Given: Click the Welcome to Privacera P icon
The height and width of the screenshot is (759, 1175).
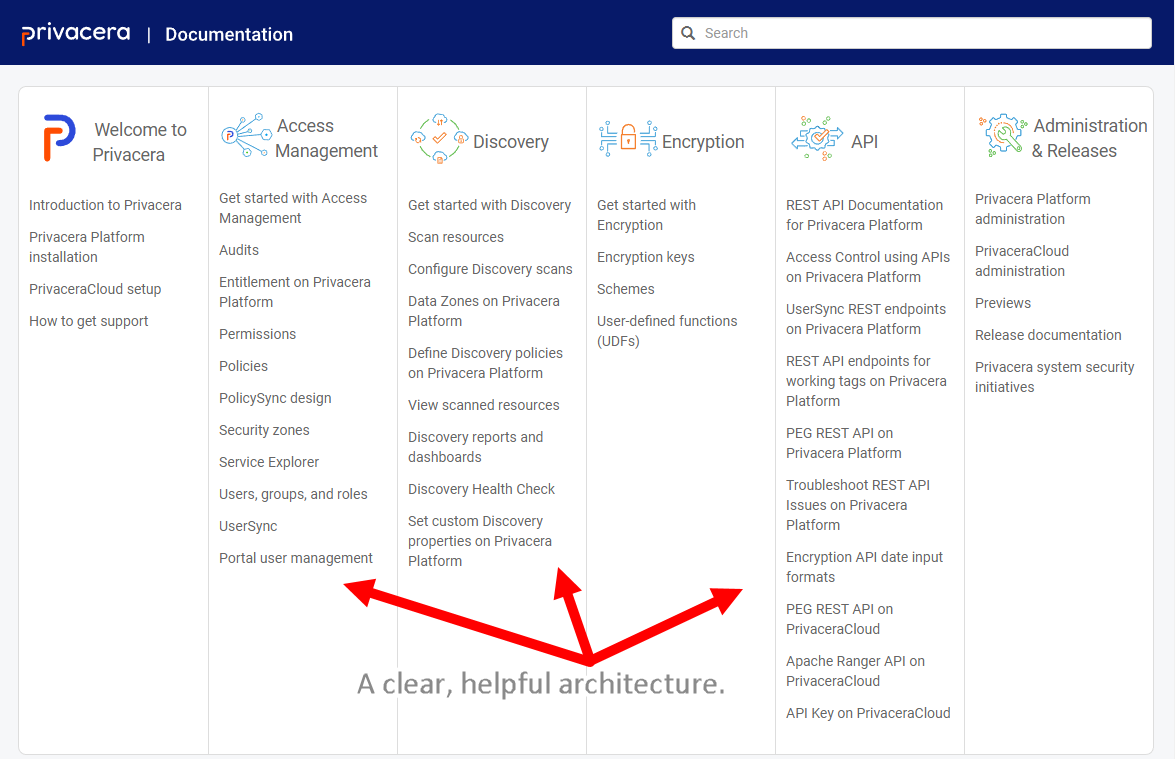Looking at the screenshot, I should click(59, 139).
